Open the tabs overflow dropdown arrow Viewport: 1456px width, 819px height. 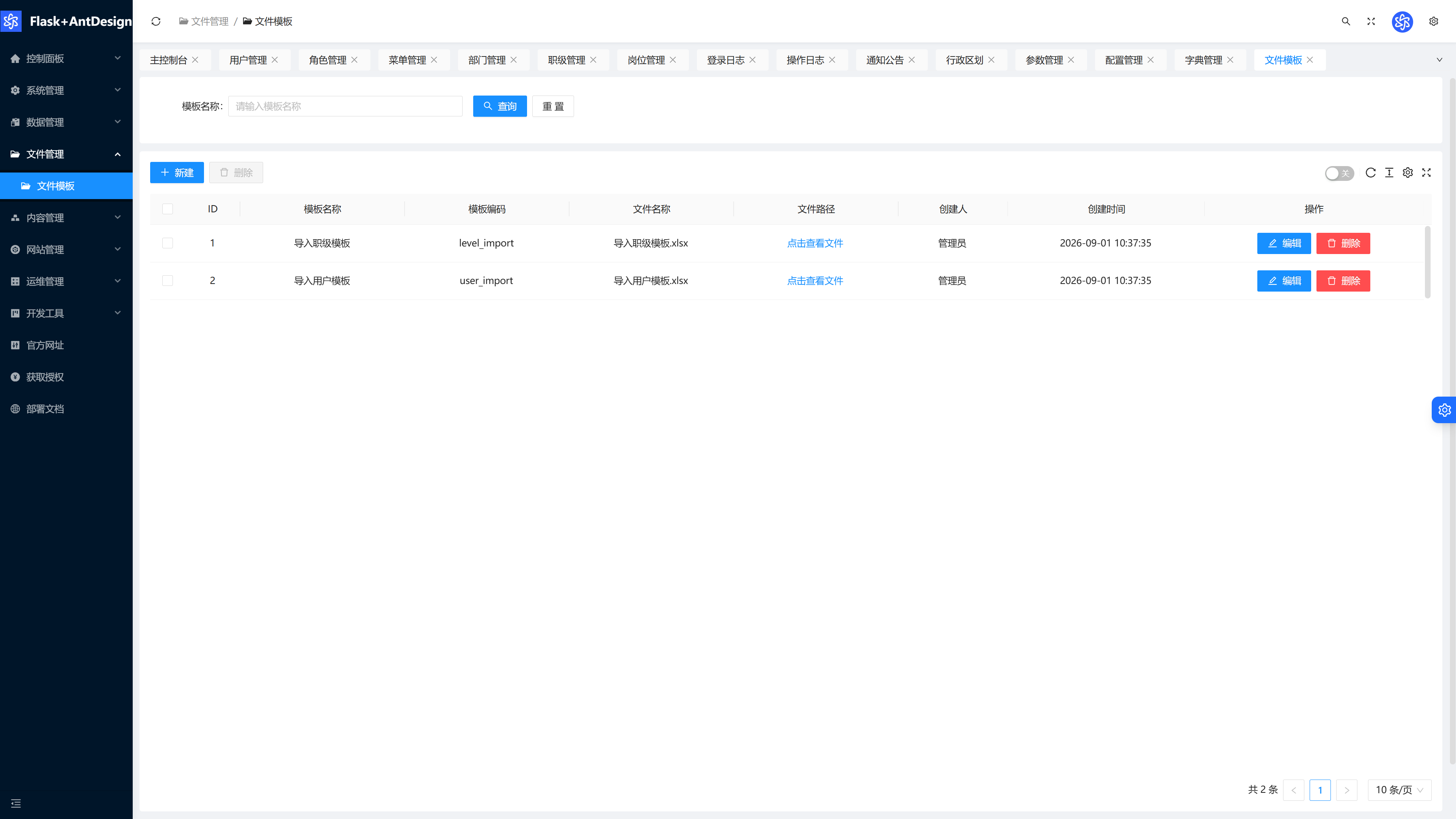[1440, 60]
